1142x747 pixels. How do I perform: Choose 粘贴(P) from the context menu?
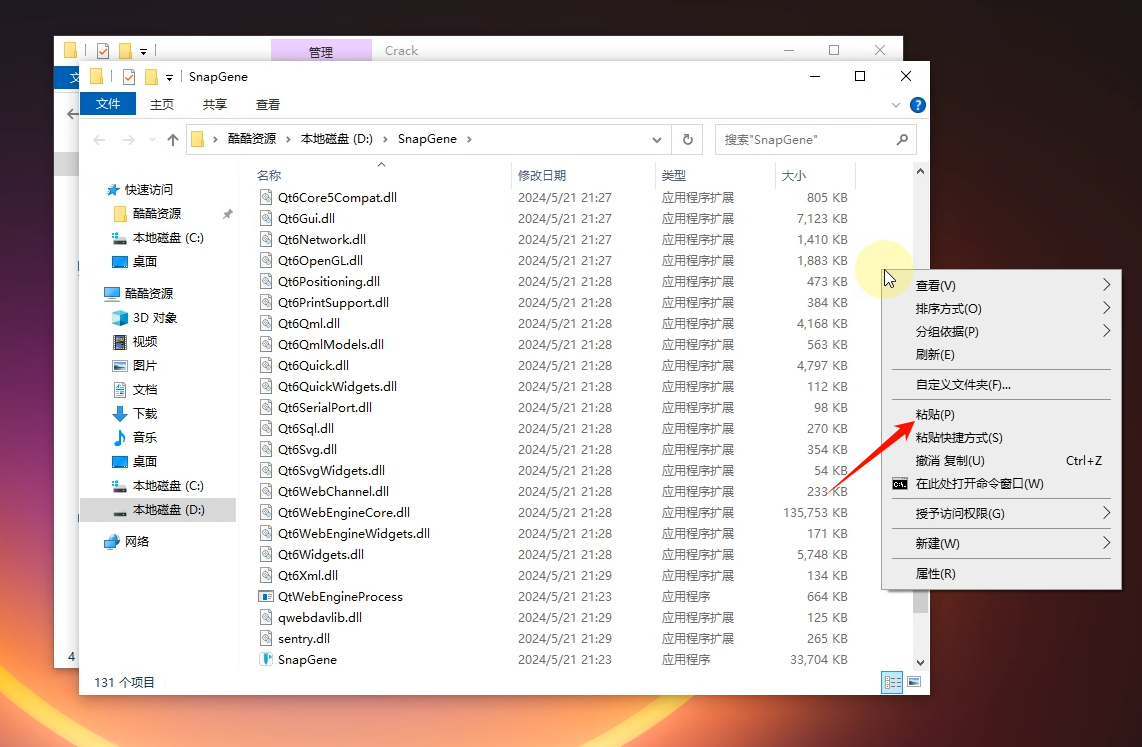pyautogui.click(x=935, y=415)
